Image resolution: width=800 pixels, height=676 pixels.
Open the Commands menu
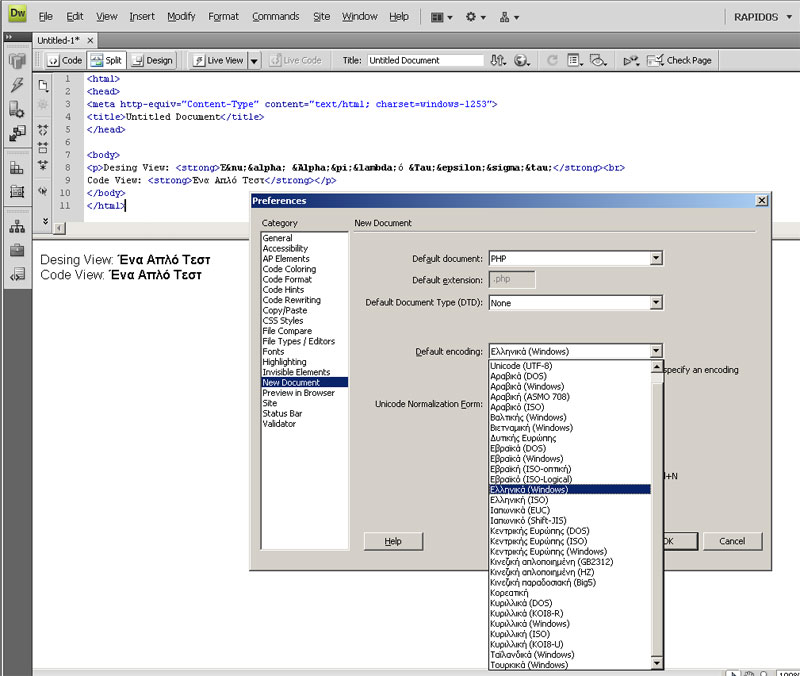tap(276, 17)
